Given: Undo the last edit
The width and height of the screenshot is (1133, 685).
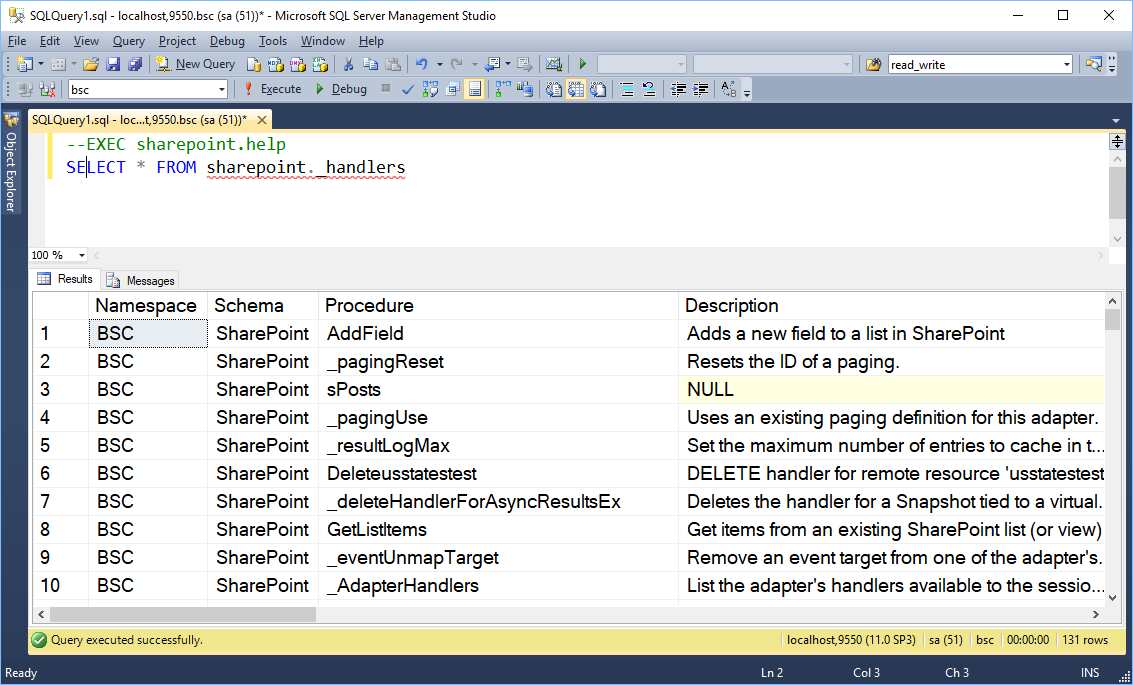Looking at the screenshot, I should [x=422, y=64].
